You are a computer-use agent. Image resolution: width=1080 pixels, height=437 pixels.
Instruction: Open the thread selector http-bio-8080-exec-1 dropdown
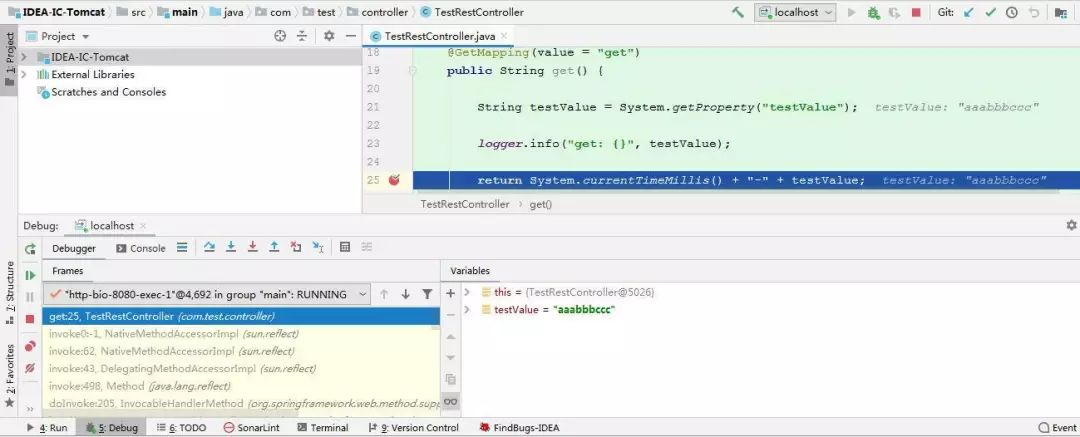[x=207, y=294]
